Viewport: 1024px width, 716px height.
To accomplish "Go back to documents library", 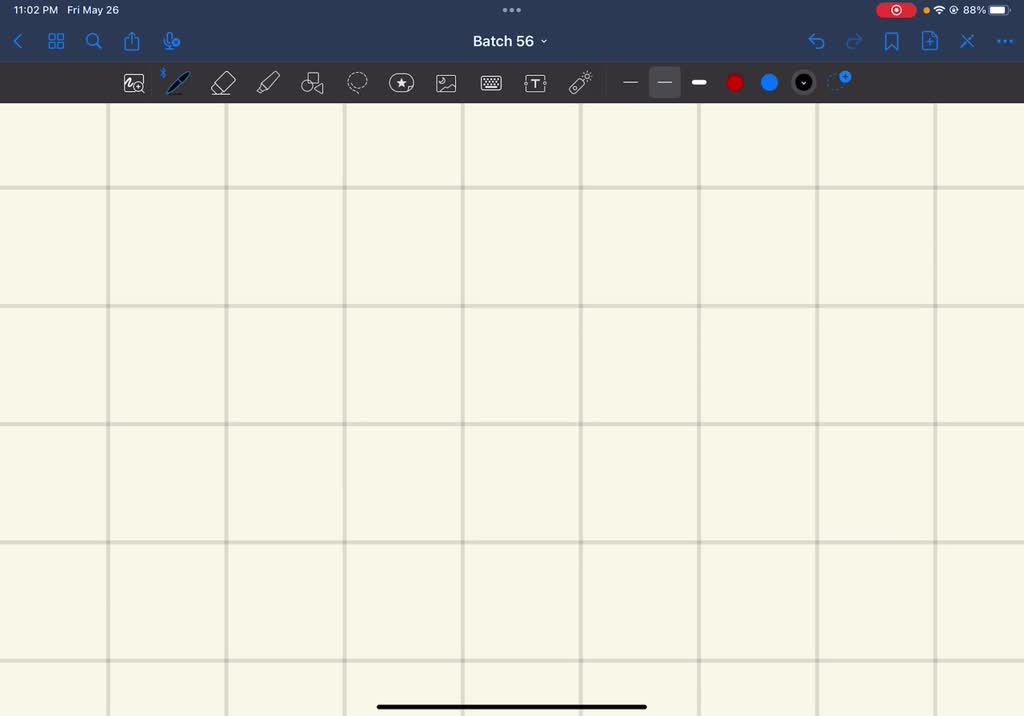I will click(18, 41).
